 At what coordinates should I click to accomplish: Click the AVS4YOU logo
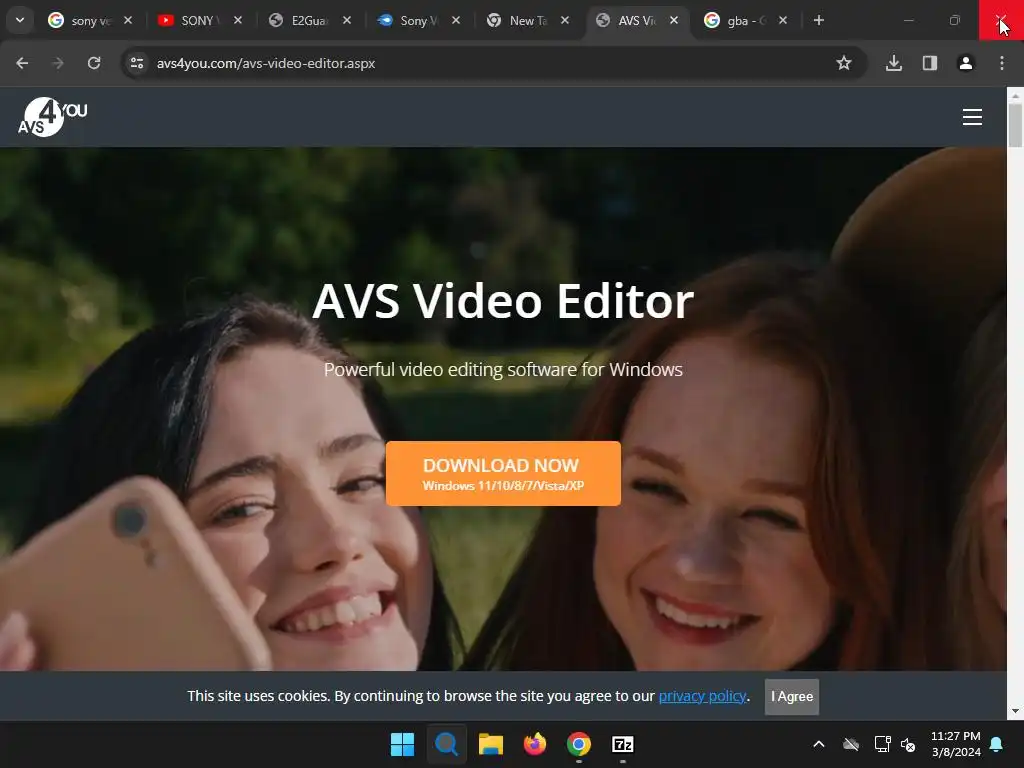pos(52,117)
